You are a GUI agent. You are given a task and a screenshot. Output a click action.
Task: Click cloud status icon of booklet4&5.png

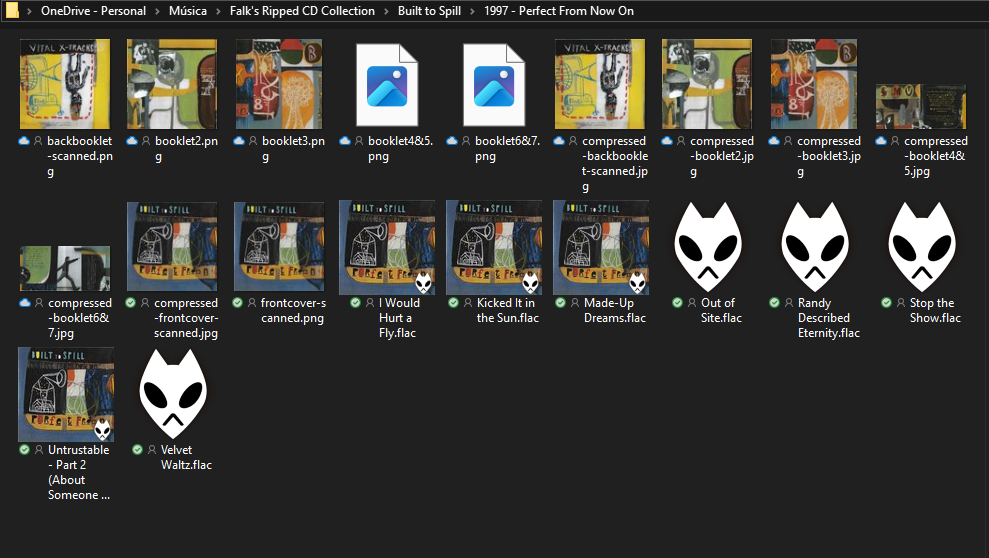click(344, 141)
